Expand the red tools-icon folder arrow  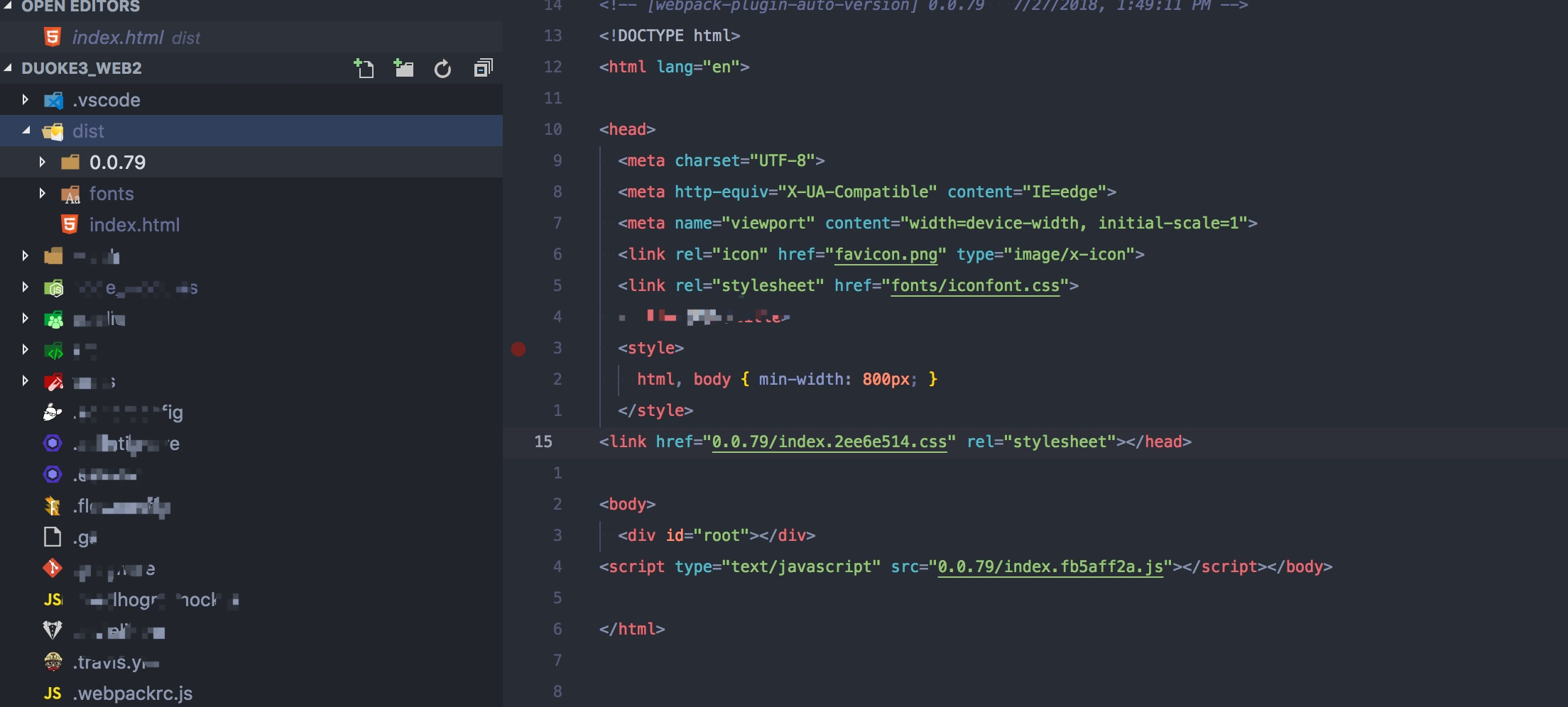pyautogui.click(x=26, y=380)
